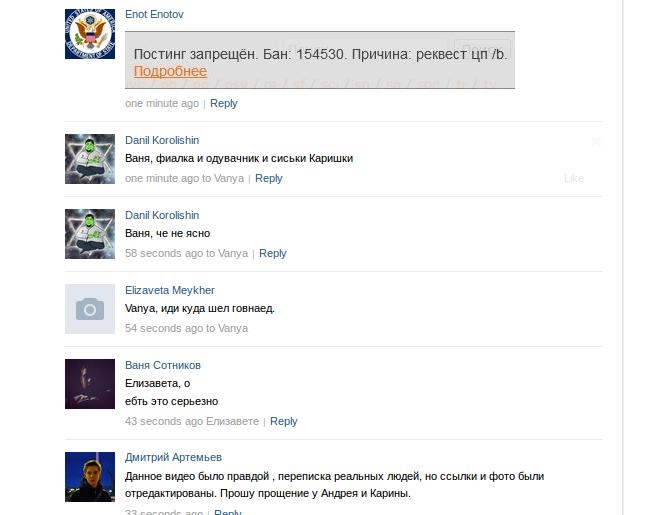Screen dimensions: 659x515
Task: Like Danil Korolishin's фиалка comment
Action: 574,178
